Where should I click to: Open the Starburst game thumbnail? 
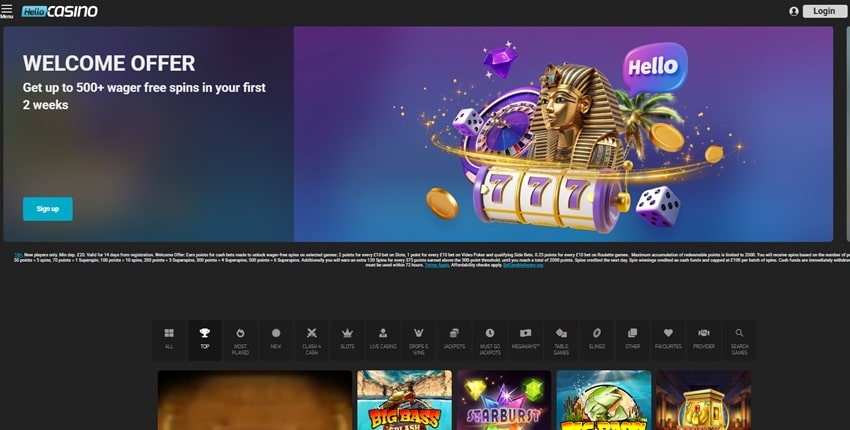[x=504, y=400]
